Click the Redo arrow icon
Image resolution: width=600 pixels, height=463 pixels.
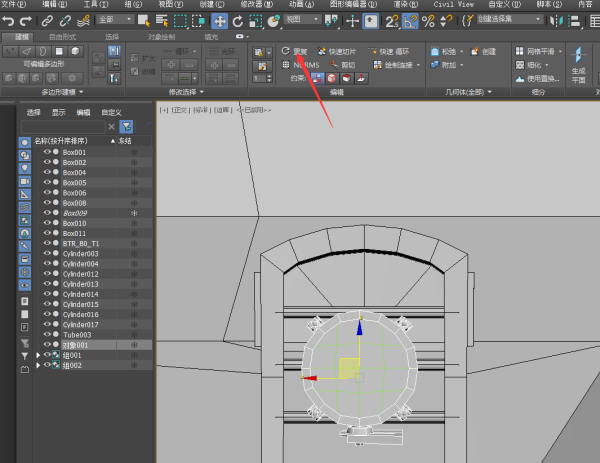[26, 21]
